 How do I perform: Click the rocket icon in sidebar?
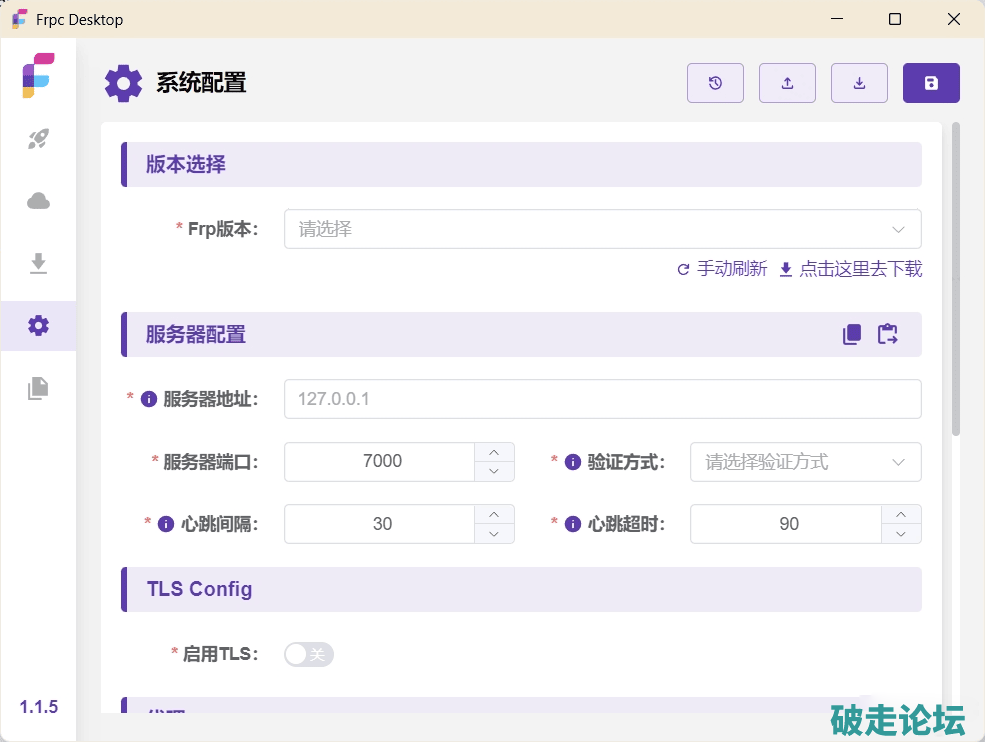click(38, 139)
